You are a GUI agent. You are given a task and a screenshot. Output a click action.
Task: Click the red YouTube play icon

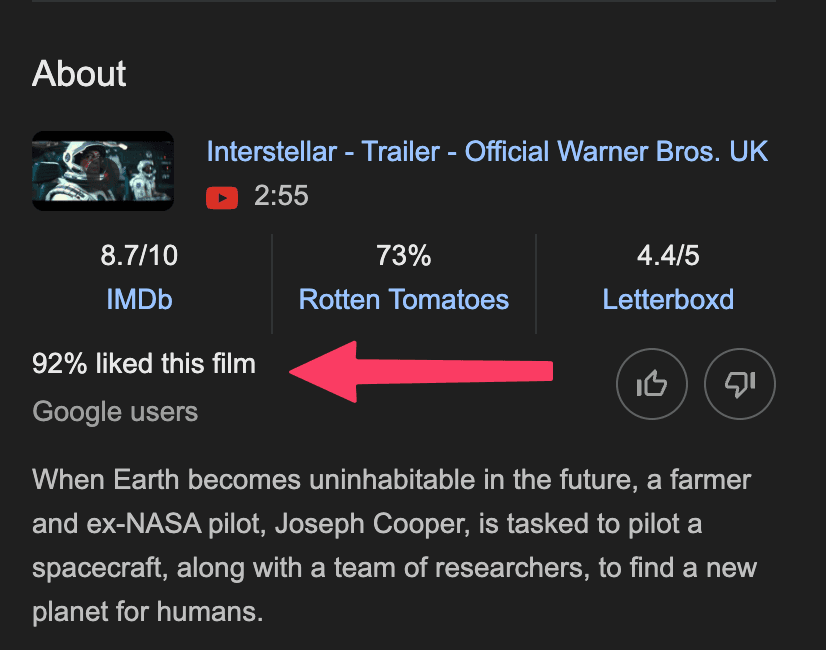coord(222,198)
